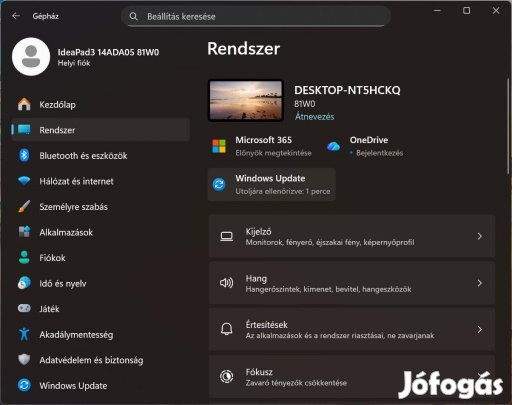This screenshot has width=512, height=405.
Task: Click the Hang speaker icon
Action: coord(227,283)
